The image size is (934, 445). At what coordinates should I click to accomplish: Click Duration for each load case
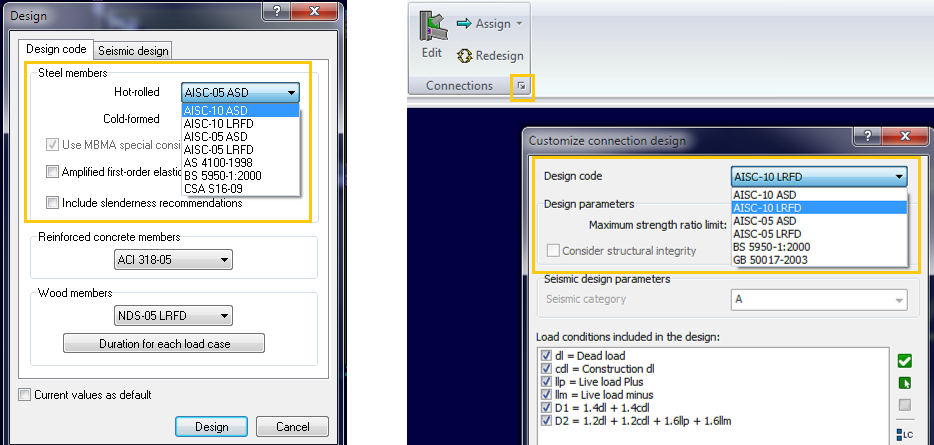(164, 344)
